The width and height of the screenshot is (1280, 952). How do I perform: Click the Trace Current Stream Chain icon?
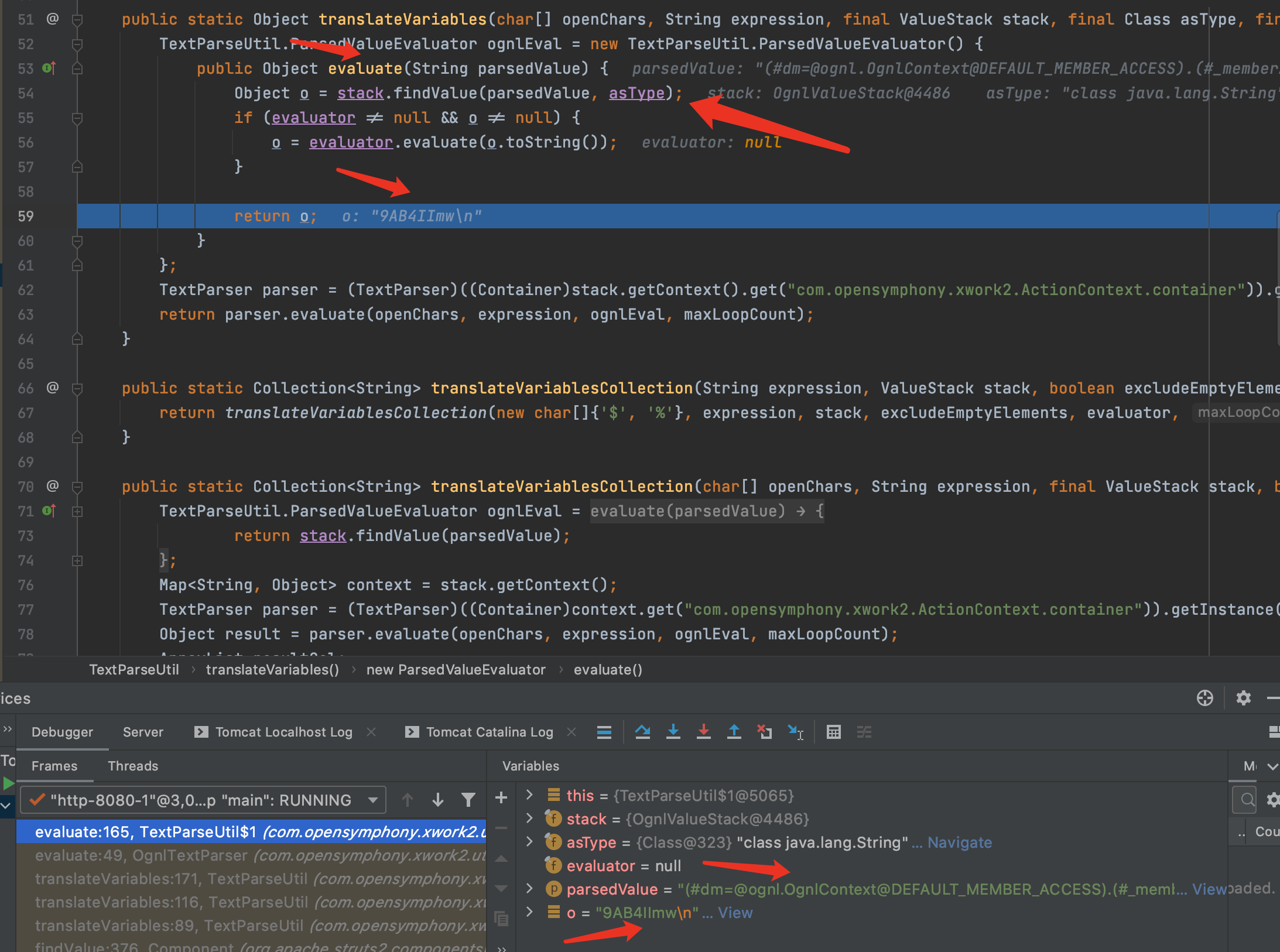click(864, 732)
